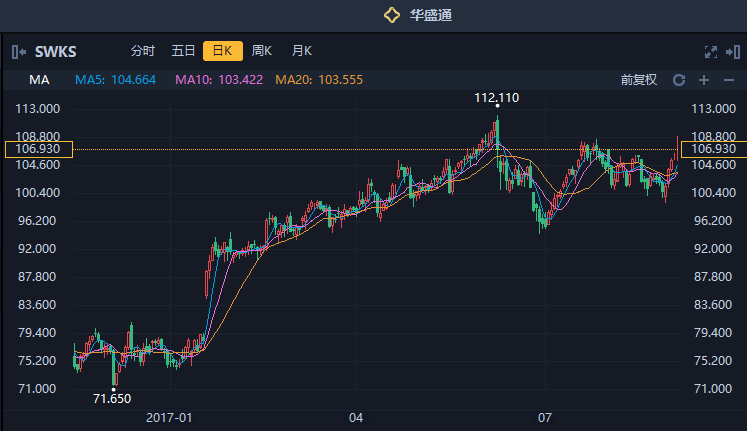Select the 月K monthly candlestick tab
Image resolution: width=747 pixels, height=431 pixels.
301,51
